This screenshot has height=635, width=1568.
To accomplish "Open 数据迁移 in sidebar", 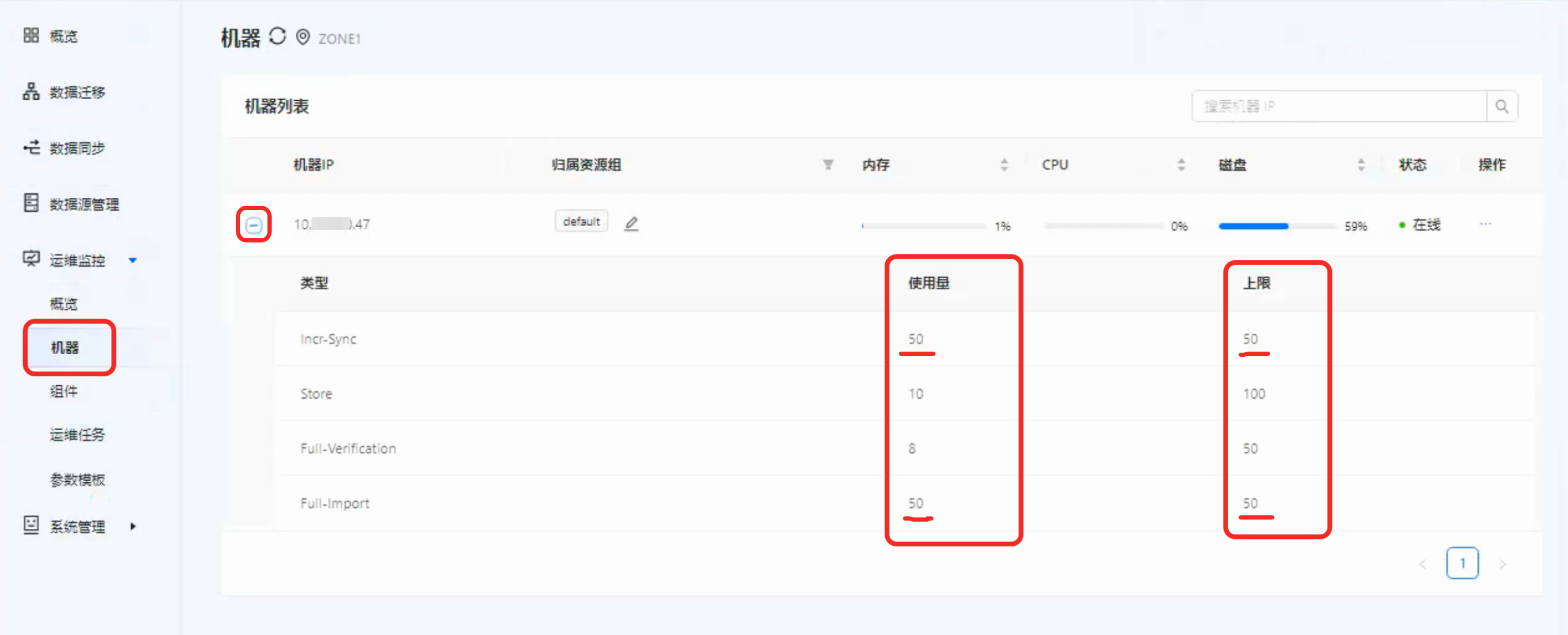I will [77, 92].
